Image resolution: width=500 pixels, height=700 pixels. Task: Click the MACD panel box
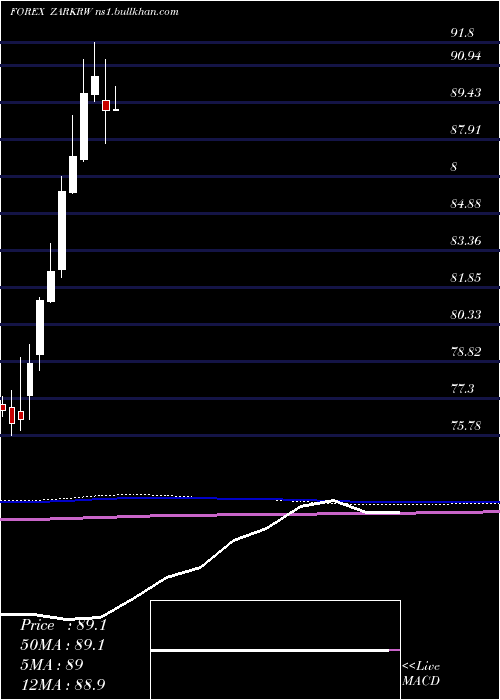click(x=275, y=650)
